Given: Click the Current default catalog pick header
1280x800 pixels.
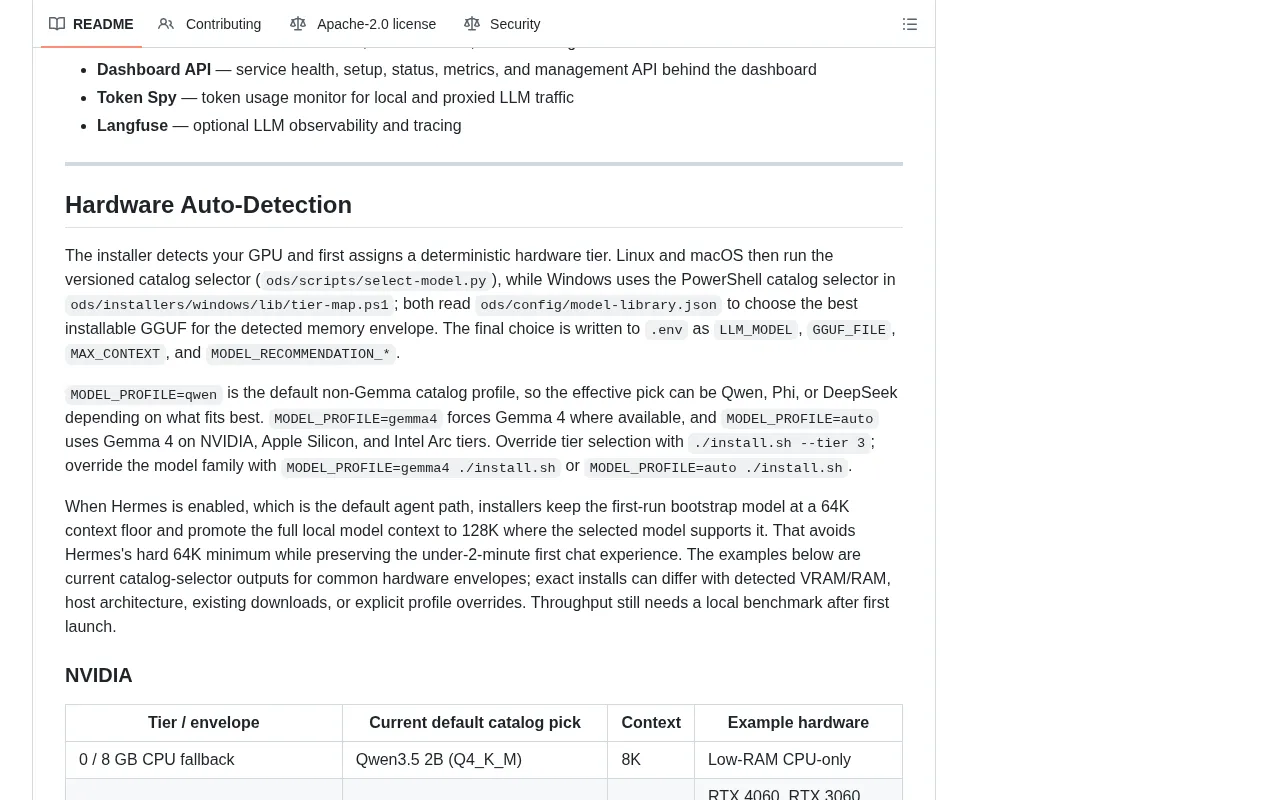Looking at the screenshot, I should pyautogui.click(x=475, y=722).
